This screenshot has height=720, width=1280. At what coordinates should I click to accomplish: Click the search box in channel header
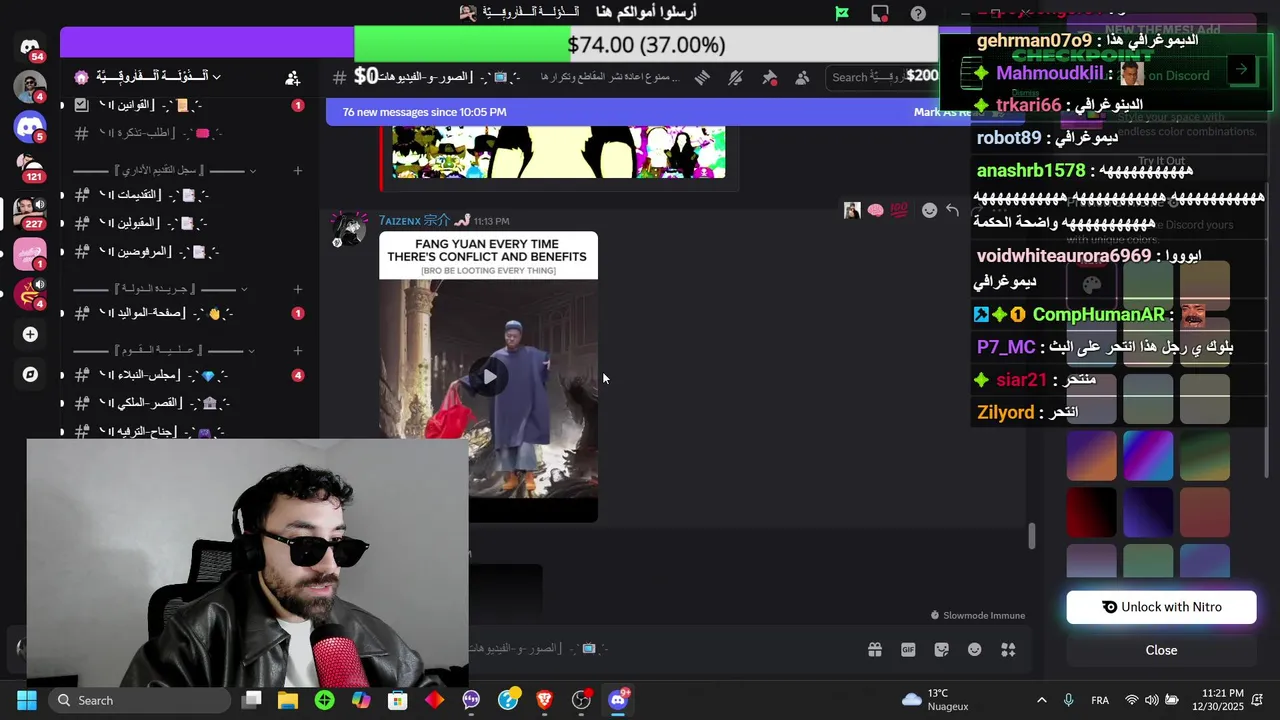884,77
